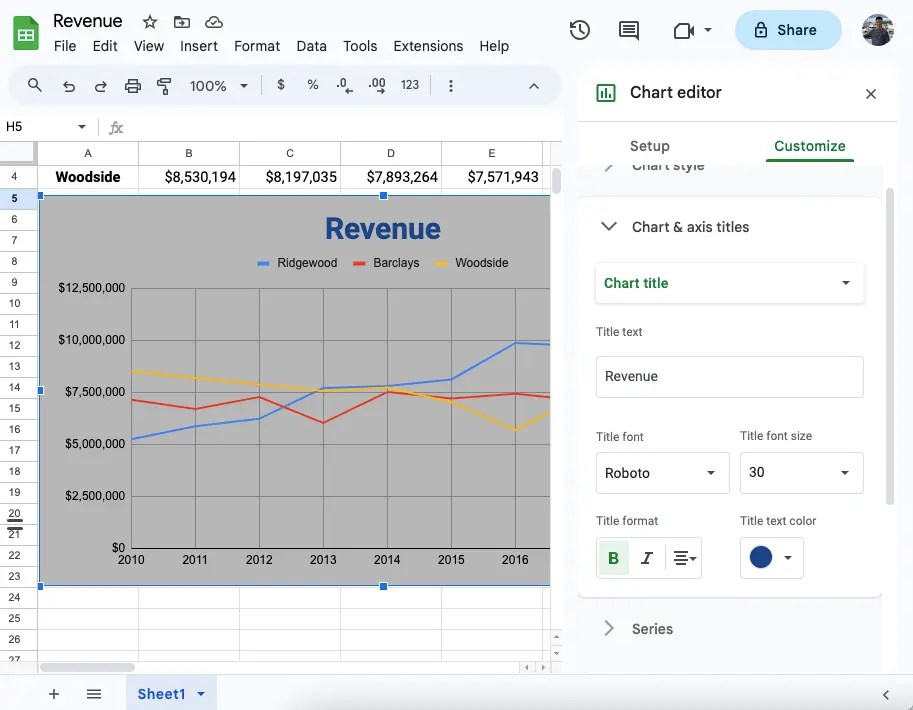
Task: Open the comments panel icon
Action: point(628,30)
